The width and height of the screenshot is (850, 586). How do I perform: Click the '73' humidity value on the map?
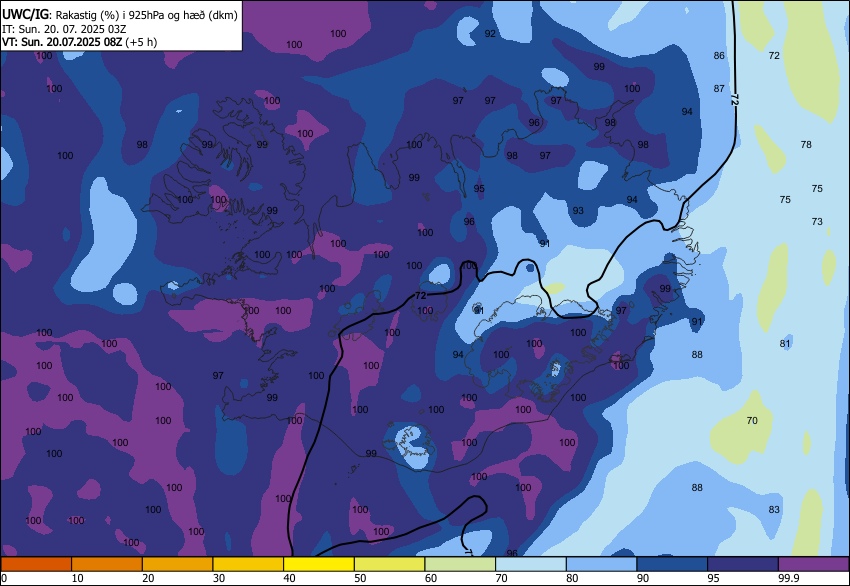tap(817, 221)
